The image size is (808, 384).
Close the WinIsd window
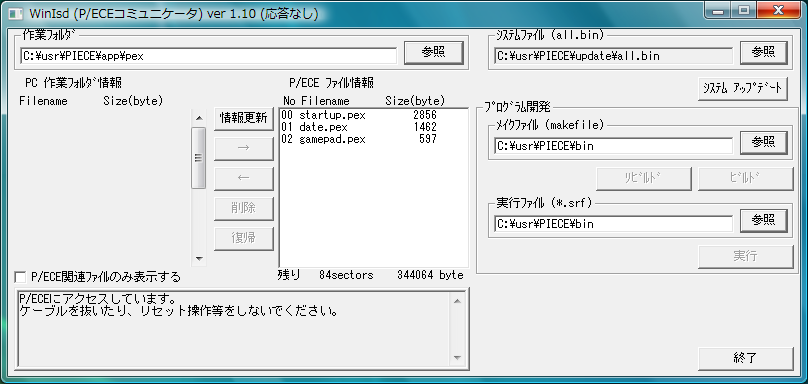(778, 11)
